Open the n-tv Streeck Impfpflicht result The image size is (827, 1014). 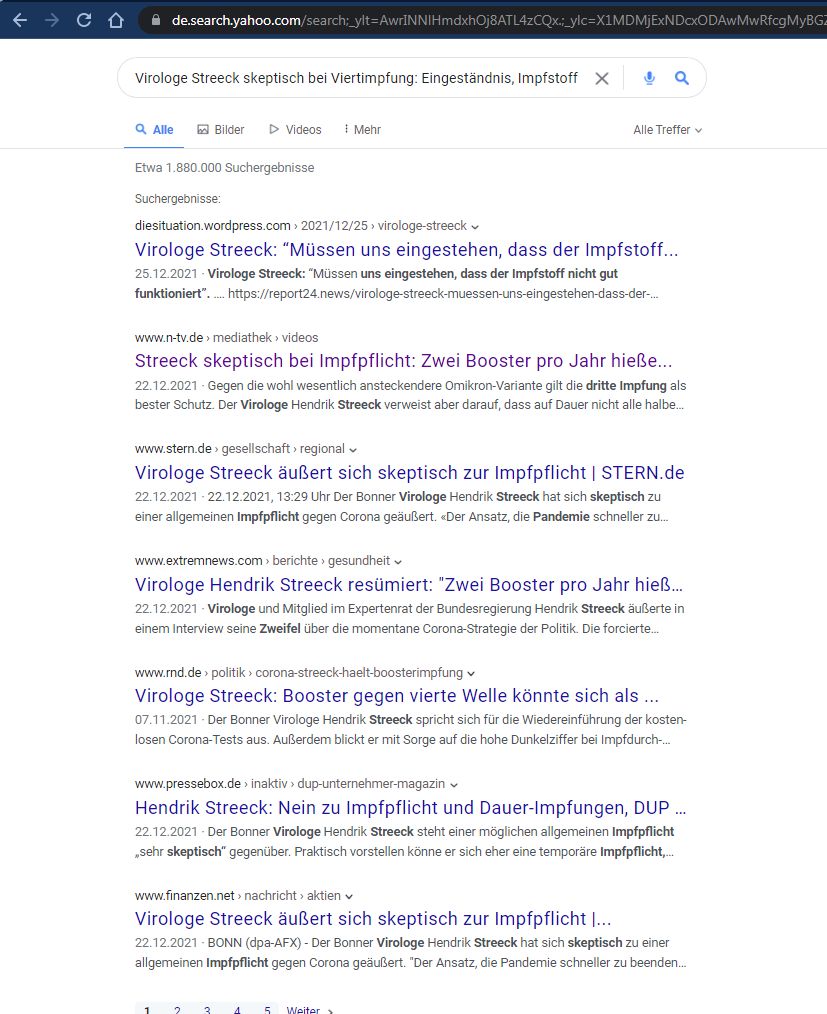(403, 361)
